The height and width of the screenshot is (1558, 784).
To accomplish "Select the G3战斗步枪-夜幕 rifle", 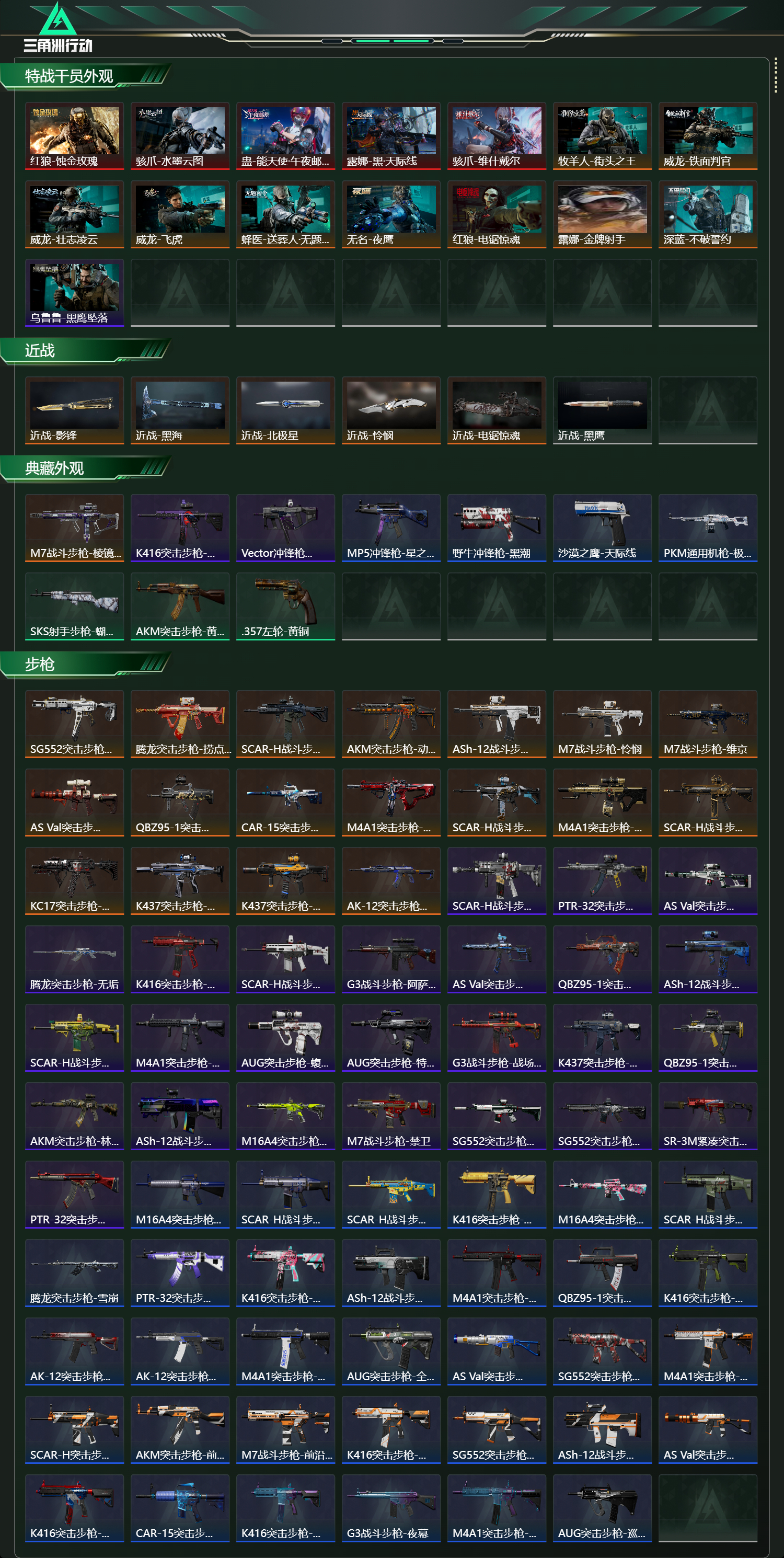I will (391, 1508).
